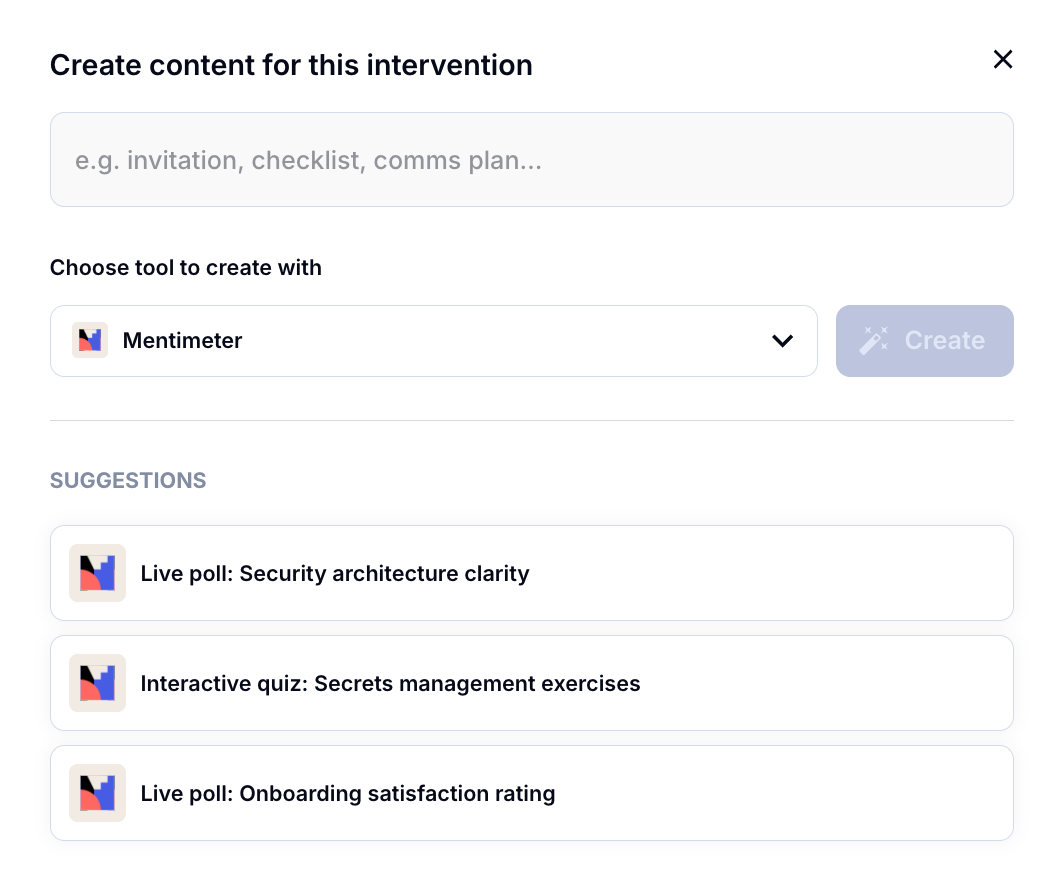Click the Mentimeter logo in tool selector
Viewport: 1064px width, 874px height.
click(x=90, y=341)
